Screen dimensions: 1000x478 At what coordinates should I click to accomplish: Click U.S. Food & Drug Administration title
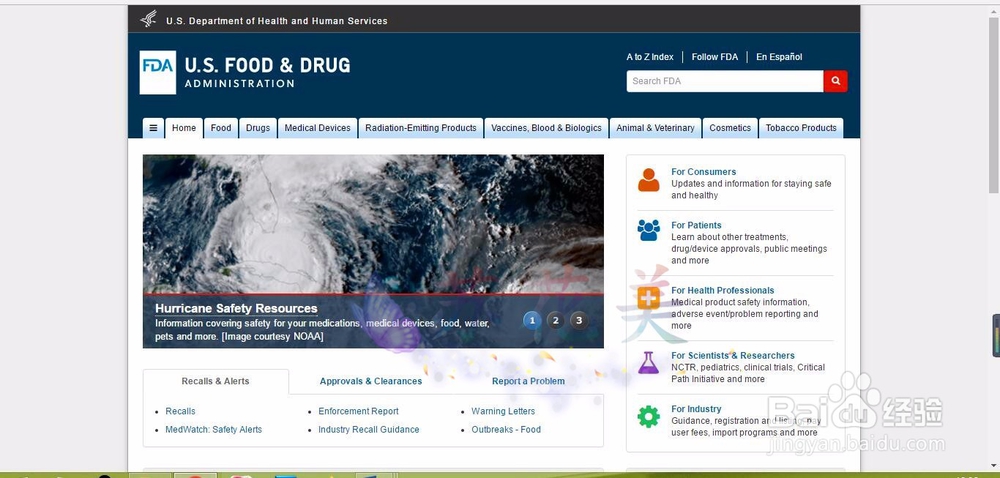(x=267, y=72)
